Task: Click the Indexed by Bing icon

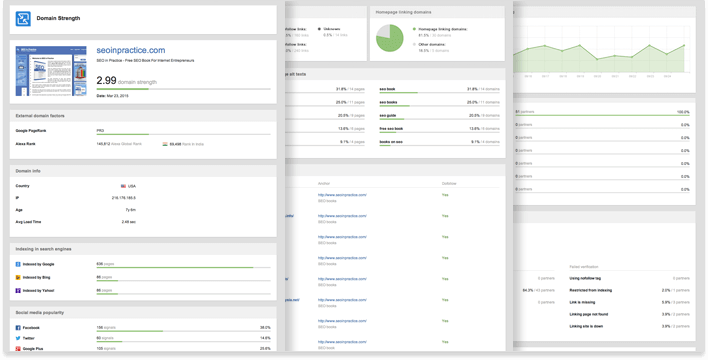Action: (18, 277)
